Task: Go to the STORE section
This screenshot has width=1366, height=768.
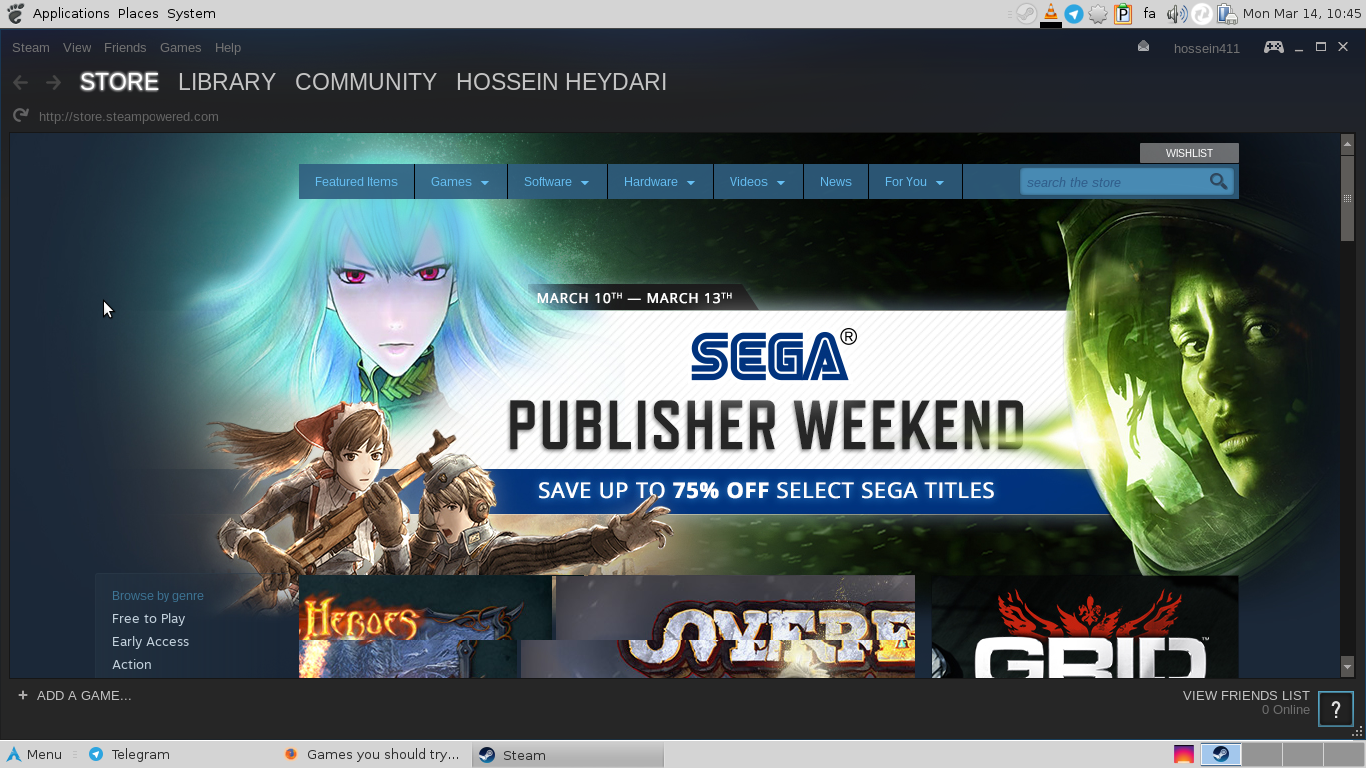Action: pyautogui.click(x=119, y=82)
